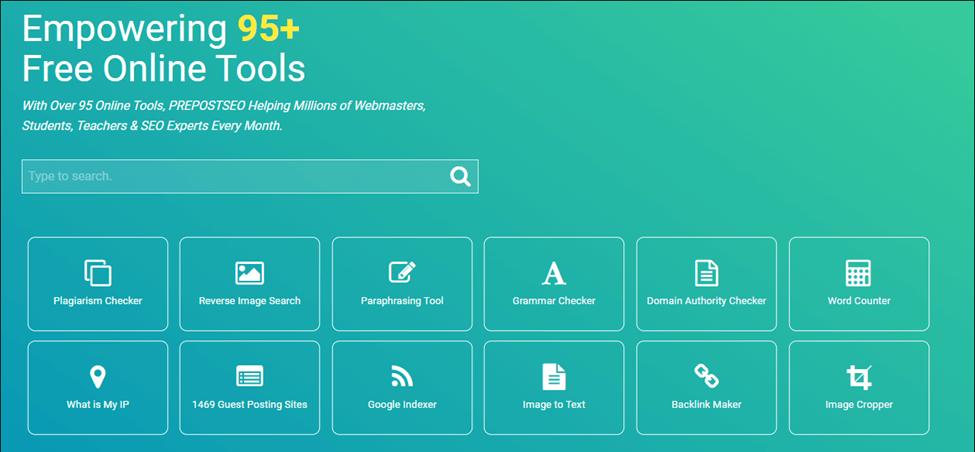The image size is (975, 452).
Task: Click the Image Cropper crop icon
Action: [x=859, y=377]
